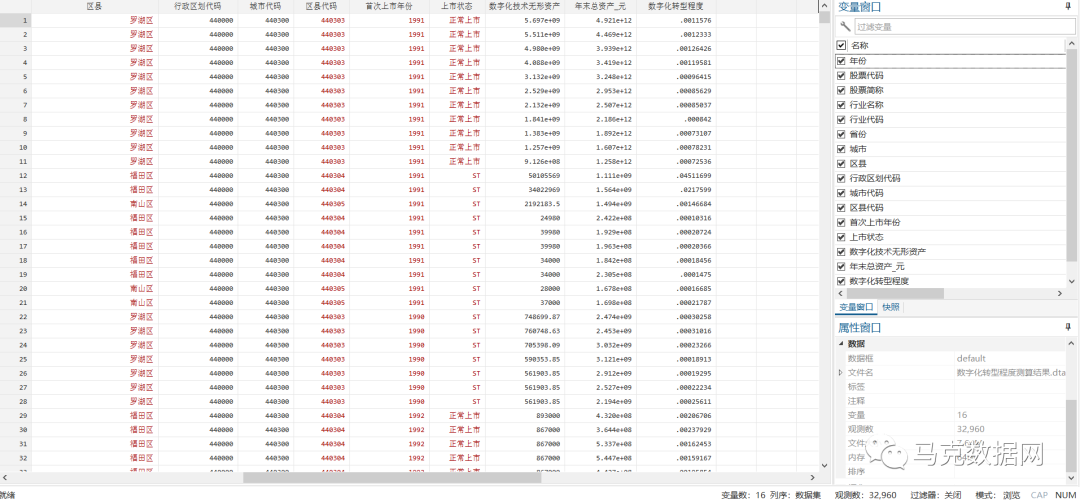Uncheck the 行业名称 variable checkbox
Image resolution: width=1080 pixels, height=501 pixels.
(841, 105)
